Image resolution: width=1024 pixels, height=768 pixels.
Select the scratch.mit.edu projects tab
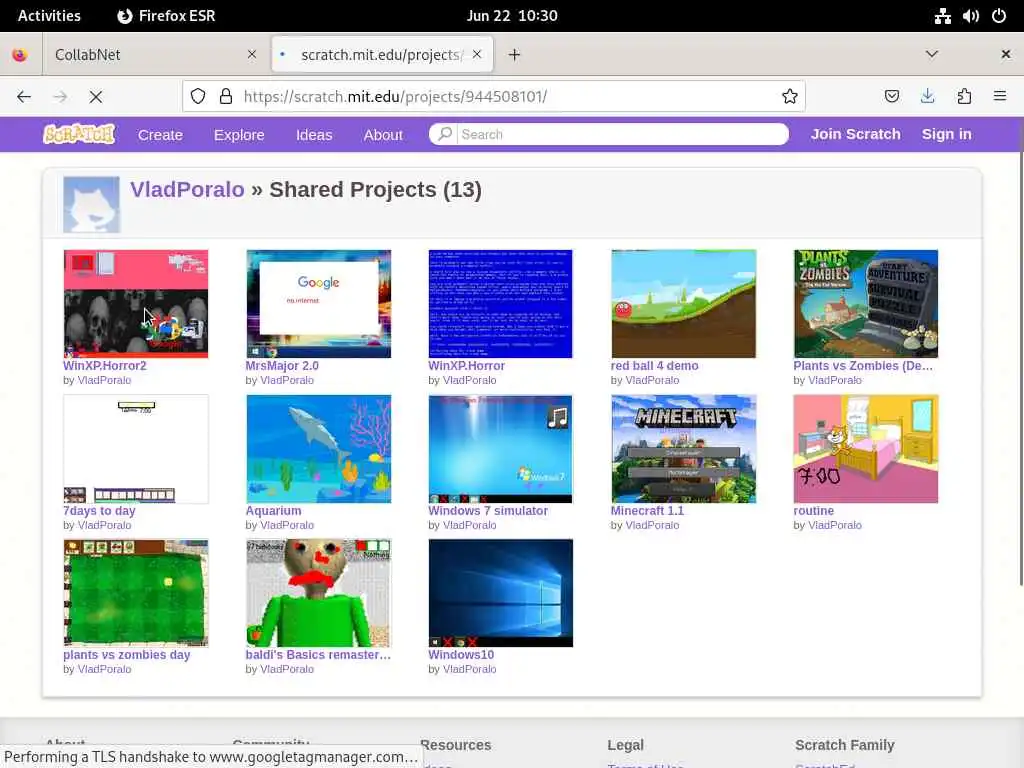(x=382, y=54)
